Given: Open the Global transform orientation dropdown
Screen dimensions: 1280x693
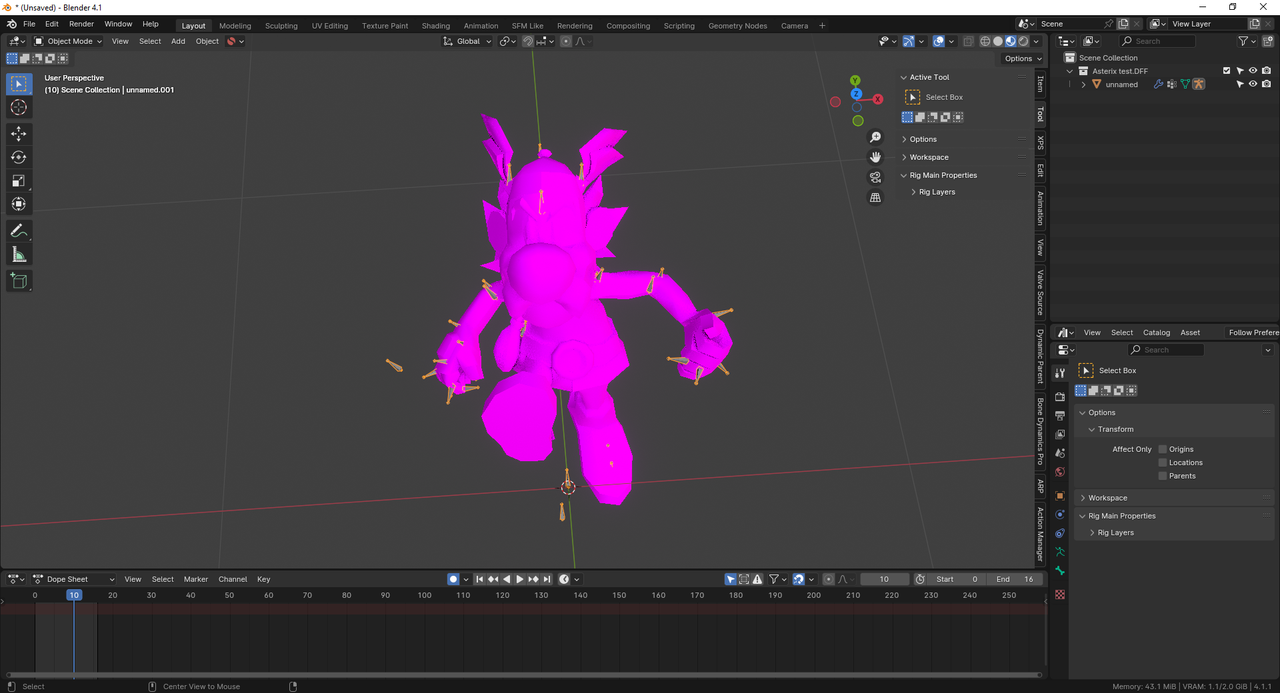Looking at the screenshot, I should click(468, 41).
